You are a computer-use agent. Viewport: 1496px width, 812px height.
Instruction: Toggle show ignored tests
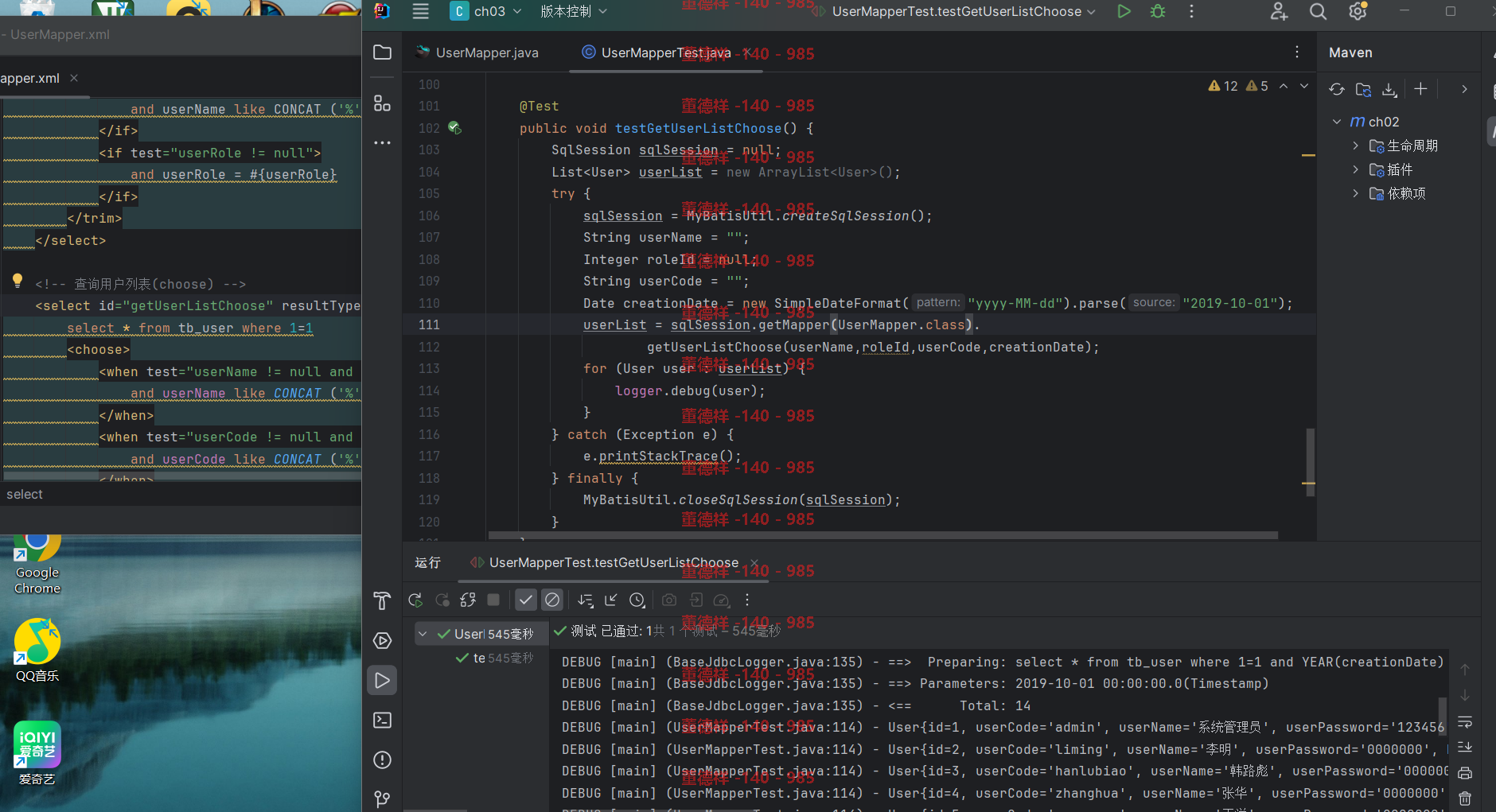coord(552,600)
